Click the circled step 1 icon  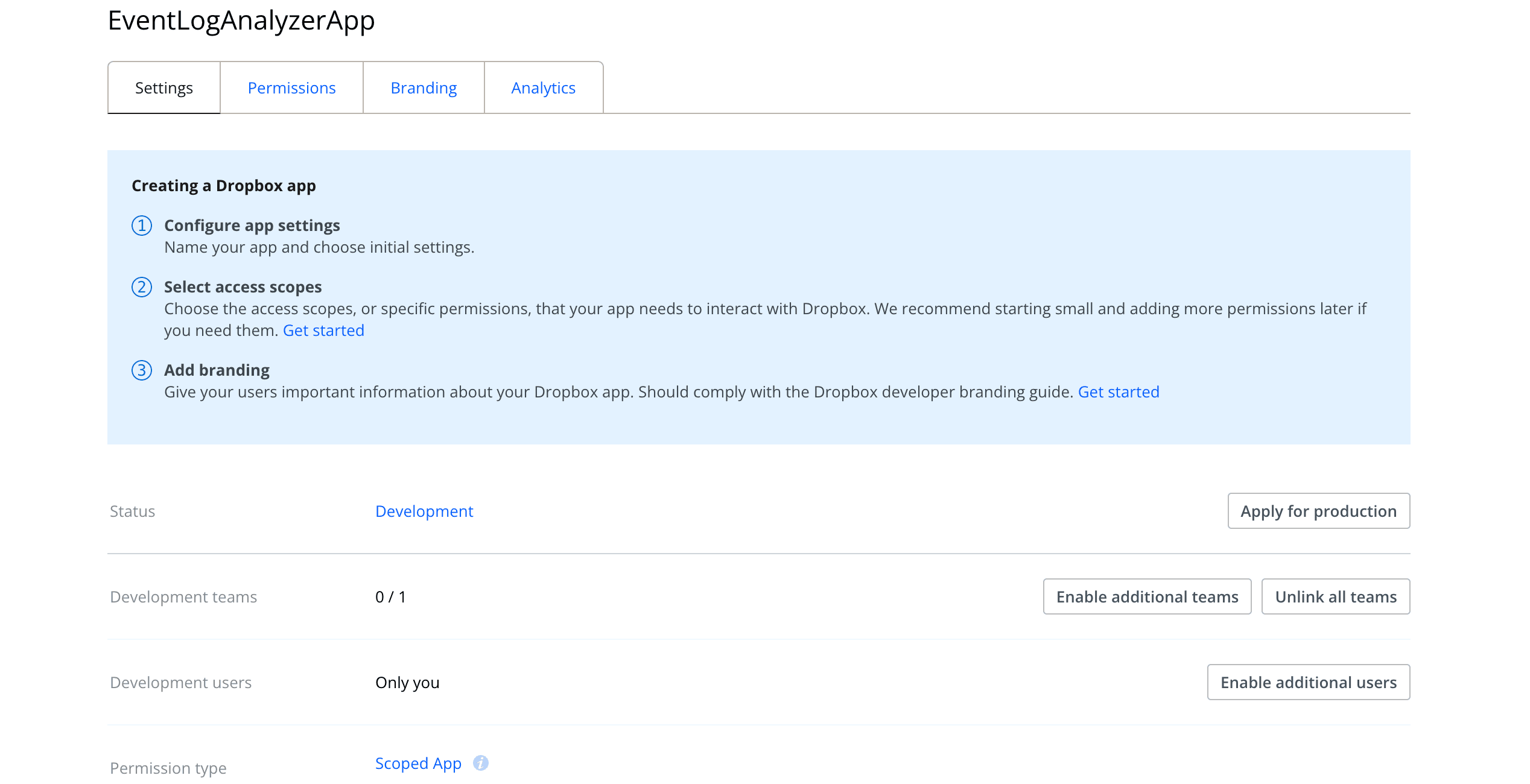pyautogui.click(x=141, y=226)
